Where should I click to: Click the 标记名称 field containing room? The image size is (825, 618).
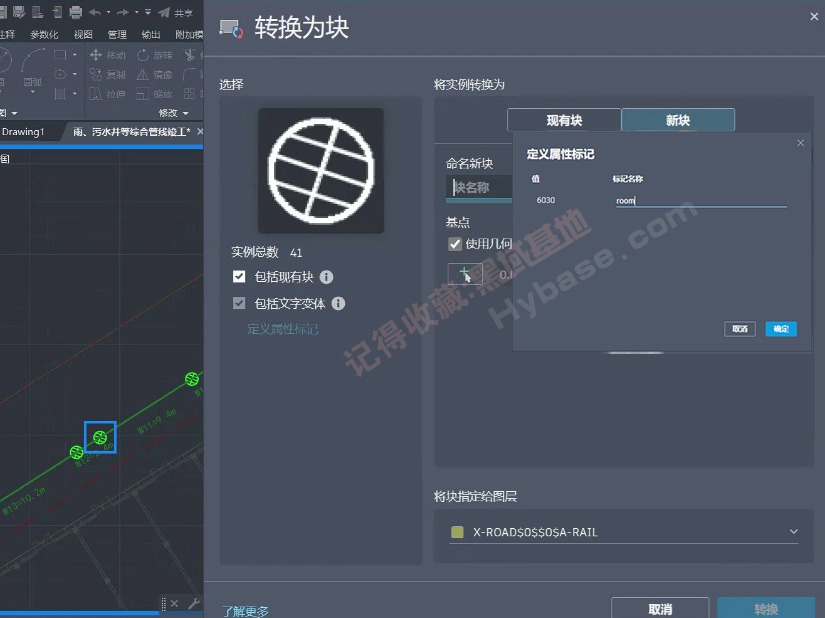coord(701,200)
